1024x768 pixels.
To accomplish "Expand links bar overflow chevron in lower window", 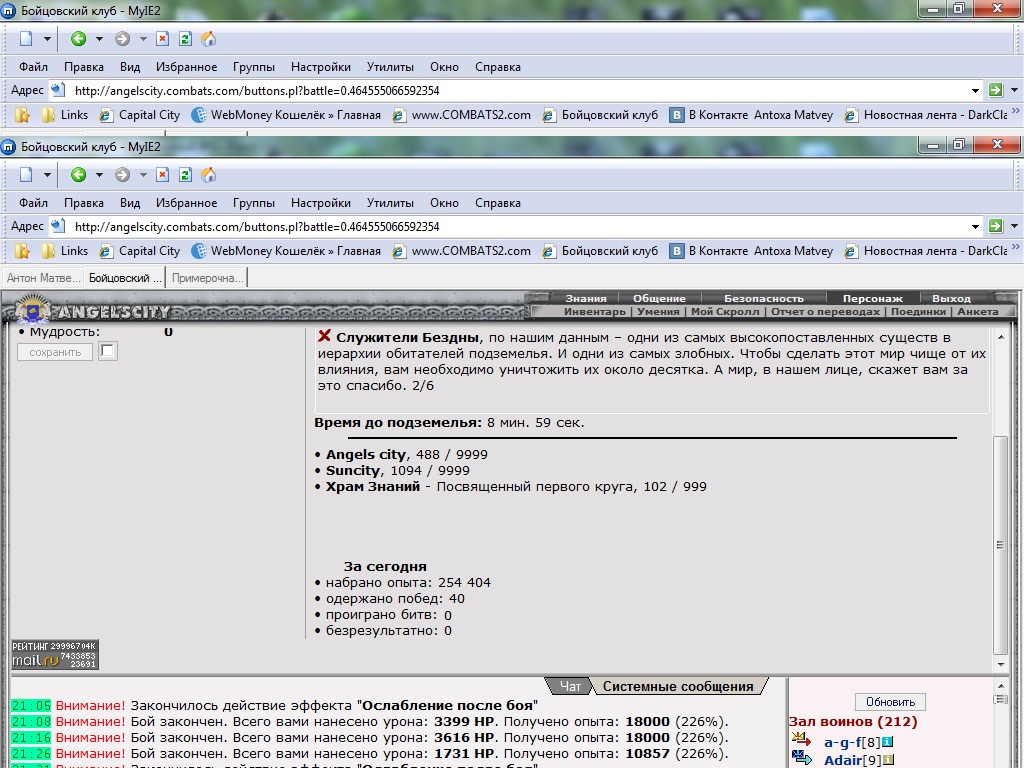I will 1016,247.
